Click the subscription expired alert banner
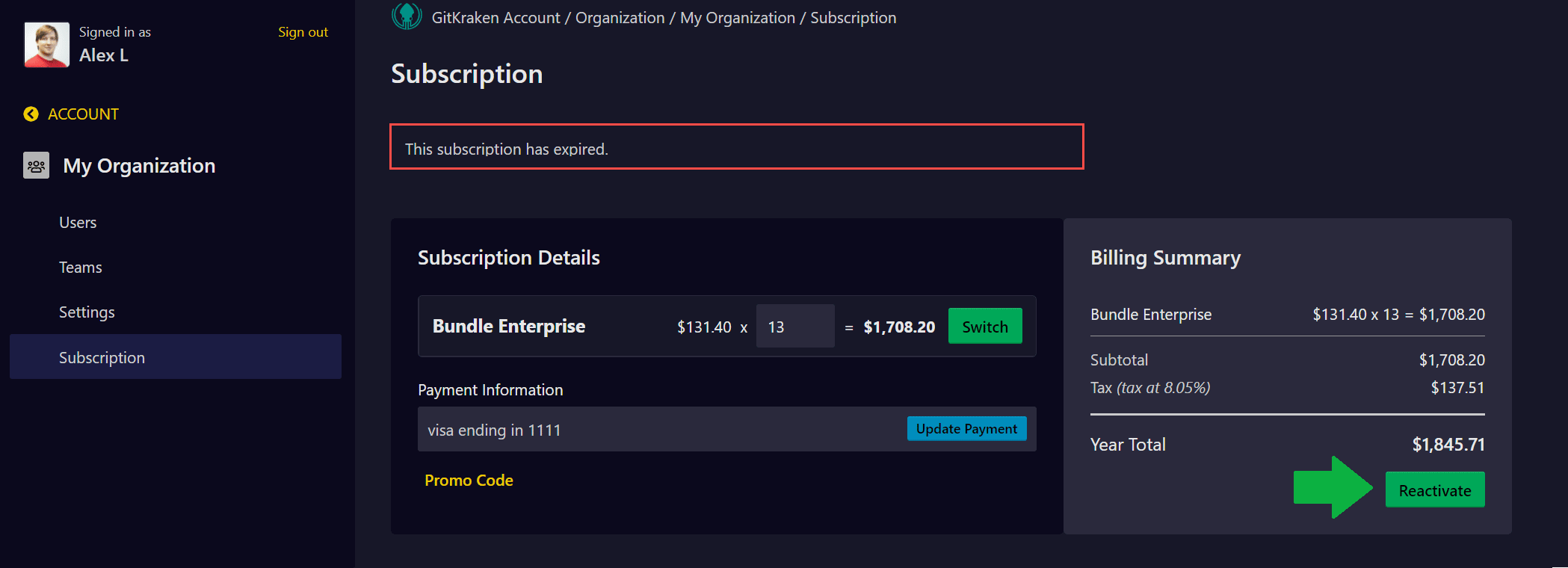The image size is (1568, 568). click(737, 146)
